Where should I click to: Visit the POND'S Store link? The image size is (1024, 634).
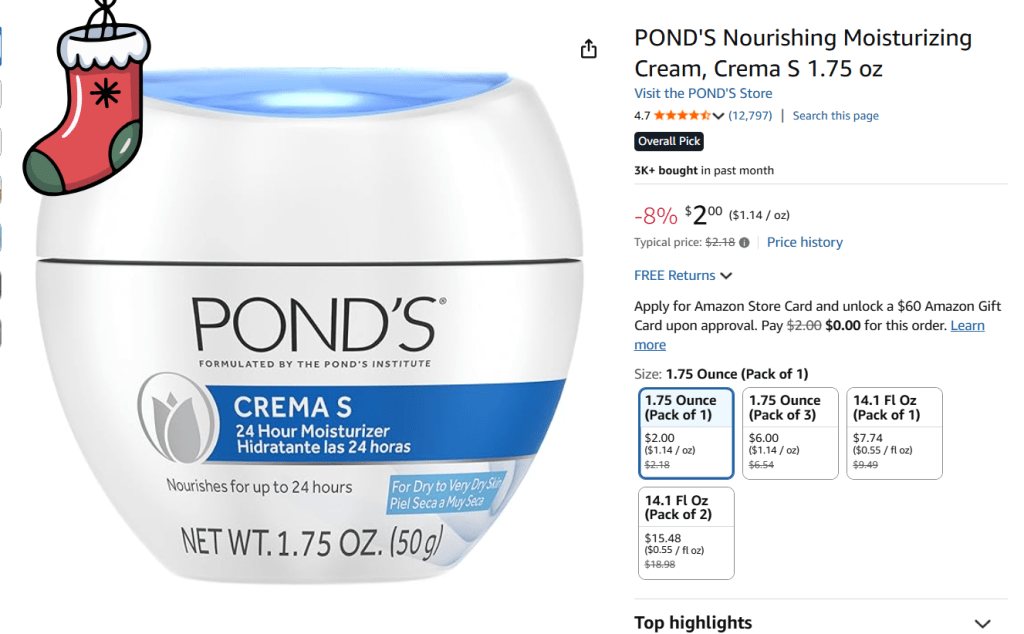703,93
